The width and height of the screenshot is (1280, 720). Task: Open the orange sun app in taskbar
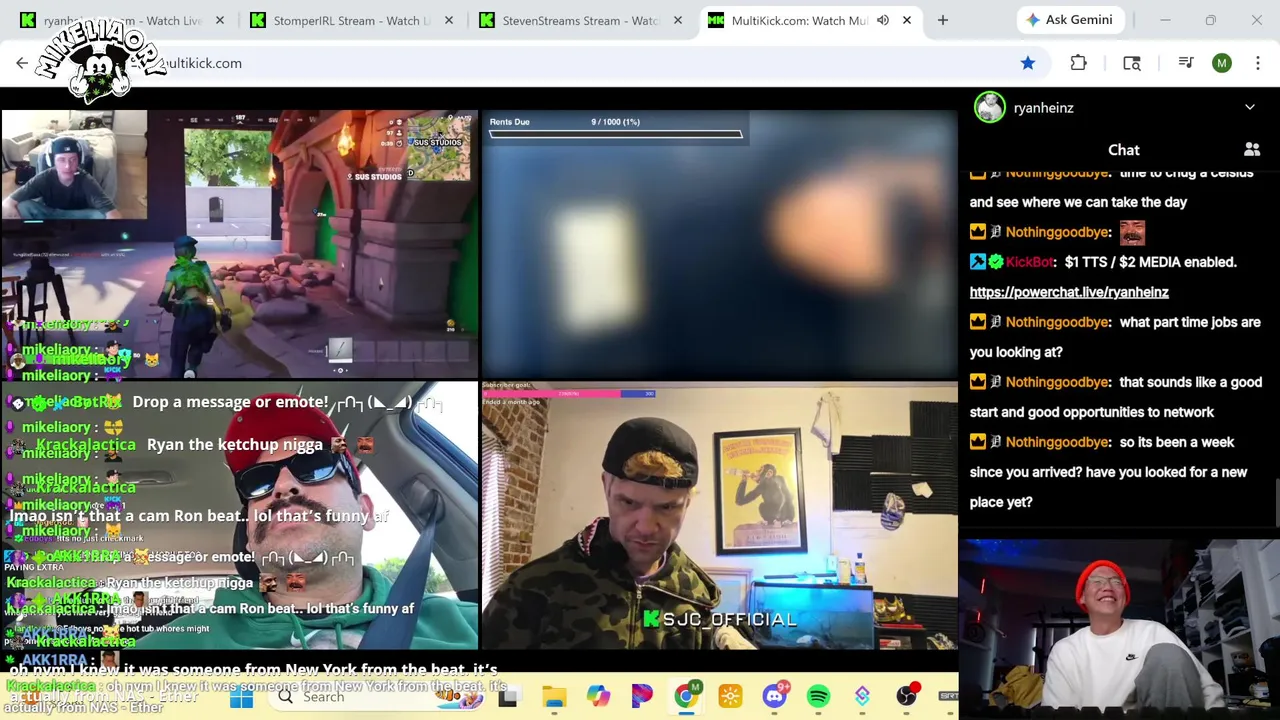point(730,697)
